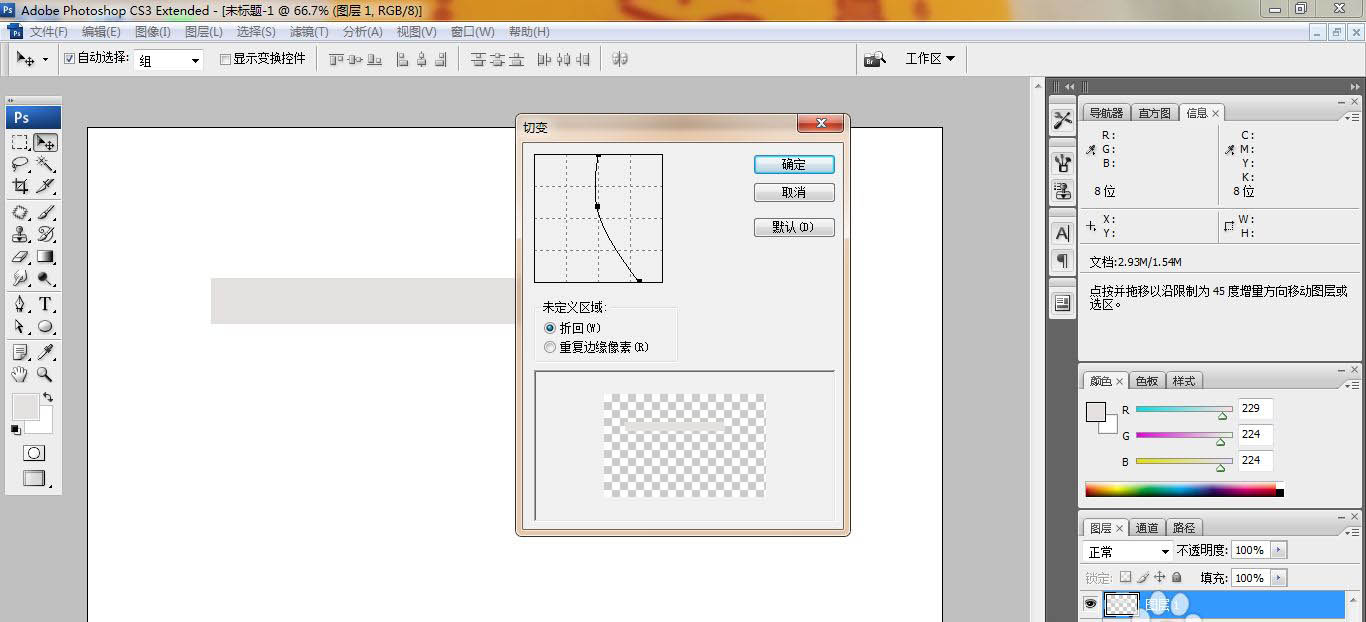Image resolution: width=1366 pixels, height=622 pixels.
Task: Open the Character panel icon
Action: coord(1062,233)
